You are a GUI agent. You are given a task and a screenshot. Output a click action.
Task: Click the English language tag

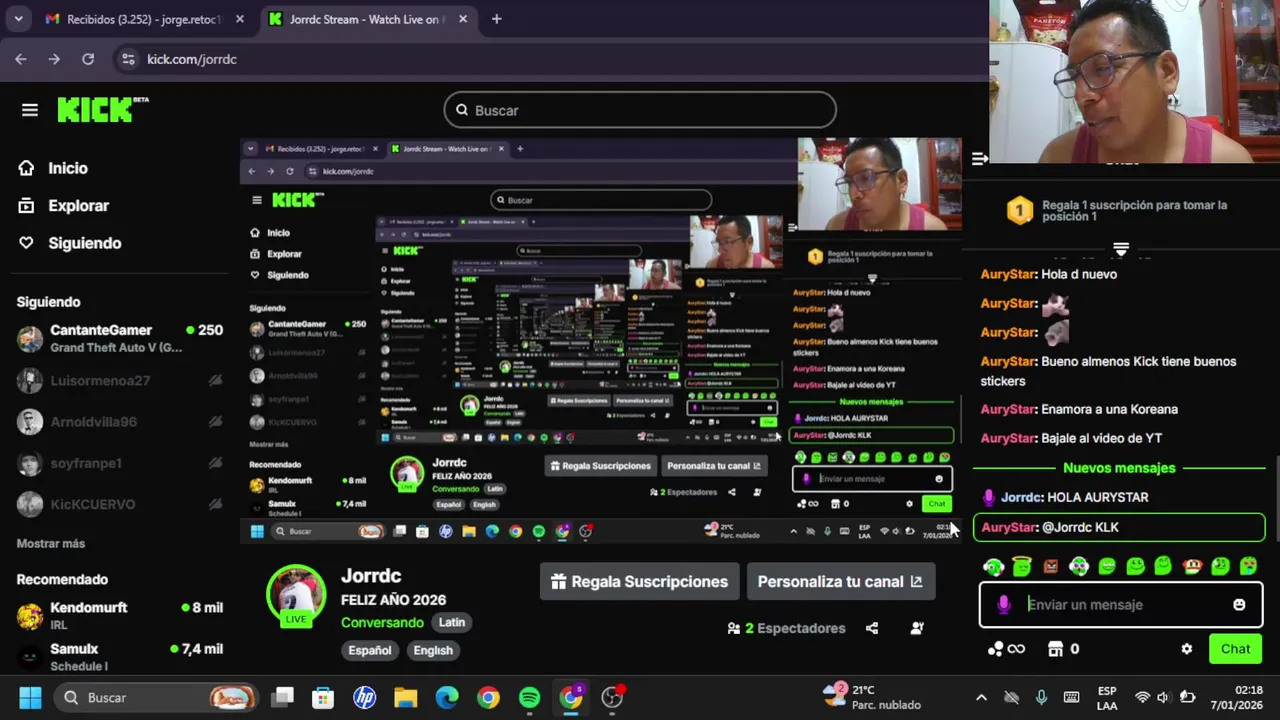click(x=433, y=650)
